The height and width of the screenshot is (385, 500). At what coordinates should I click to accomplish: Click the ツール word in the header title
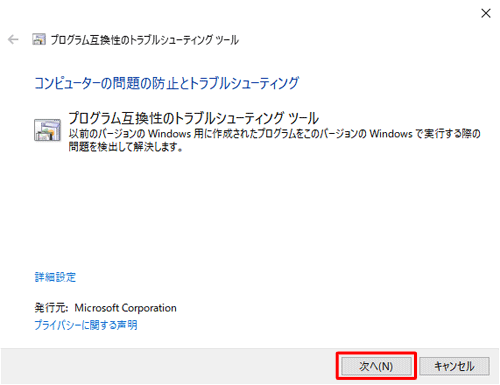(x=227, y=40)
